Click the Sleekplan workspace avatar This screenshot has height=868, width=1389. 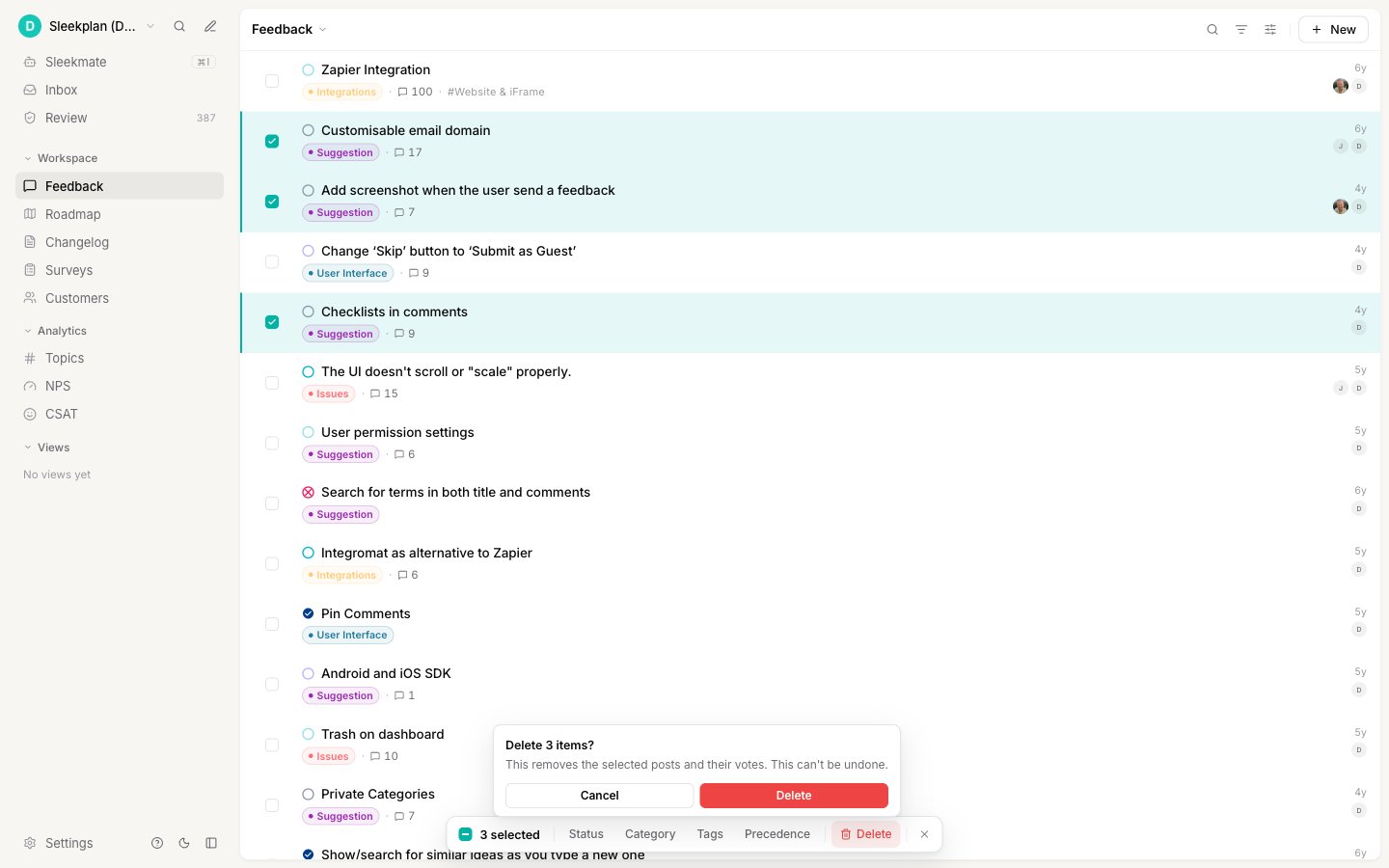point(30,27)
